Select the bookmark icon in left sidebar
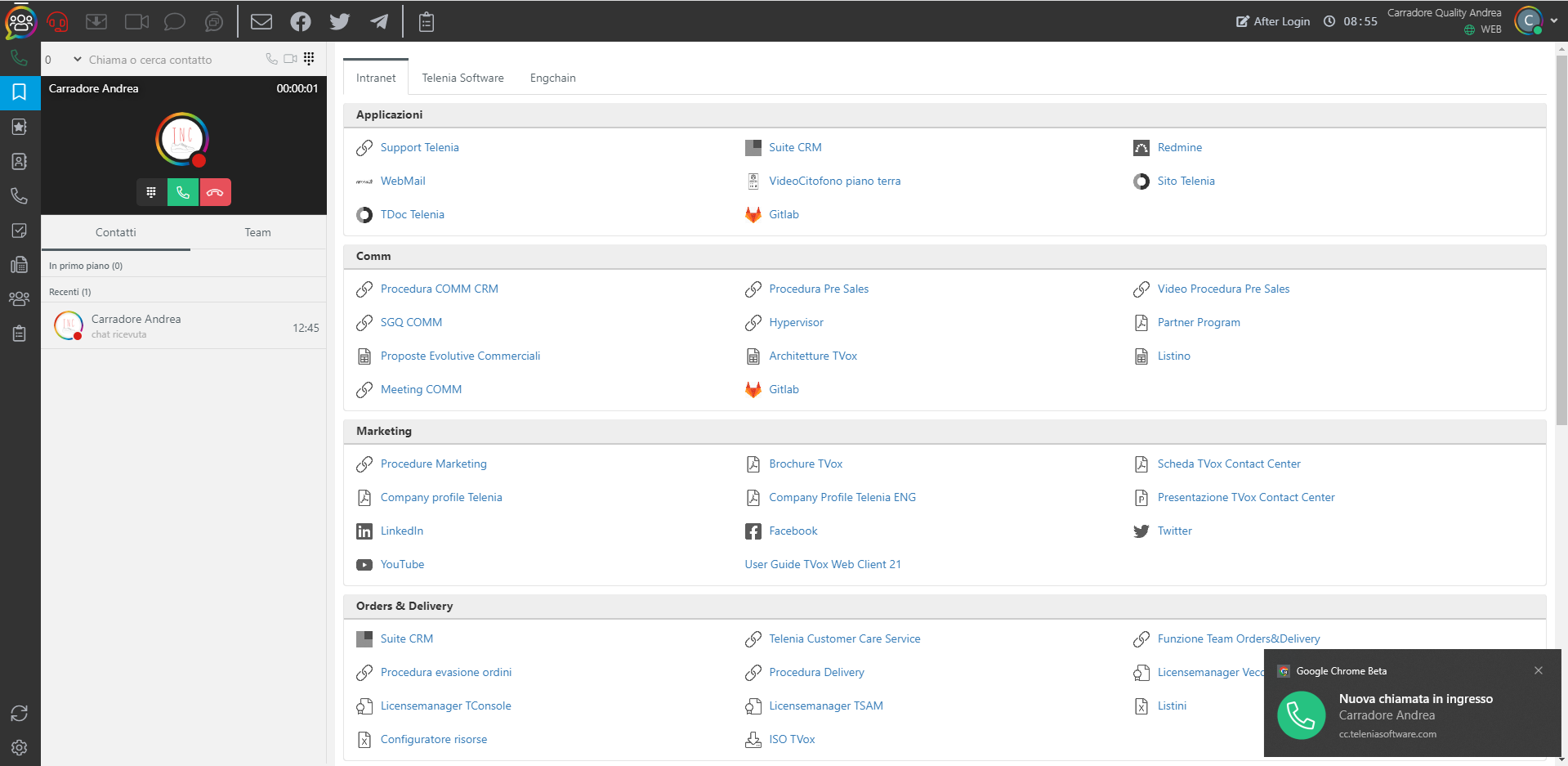The image size is (1568, 766). [x=20, y=92]
